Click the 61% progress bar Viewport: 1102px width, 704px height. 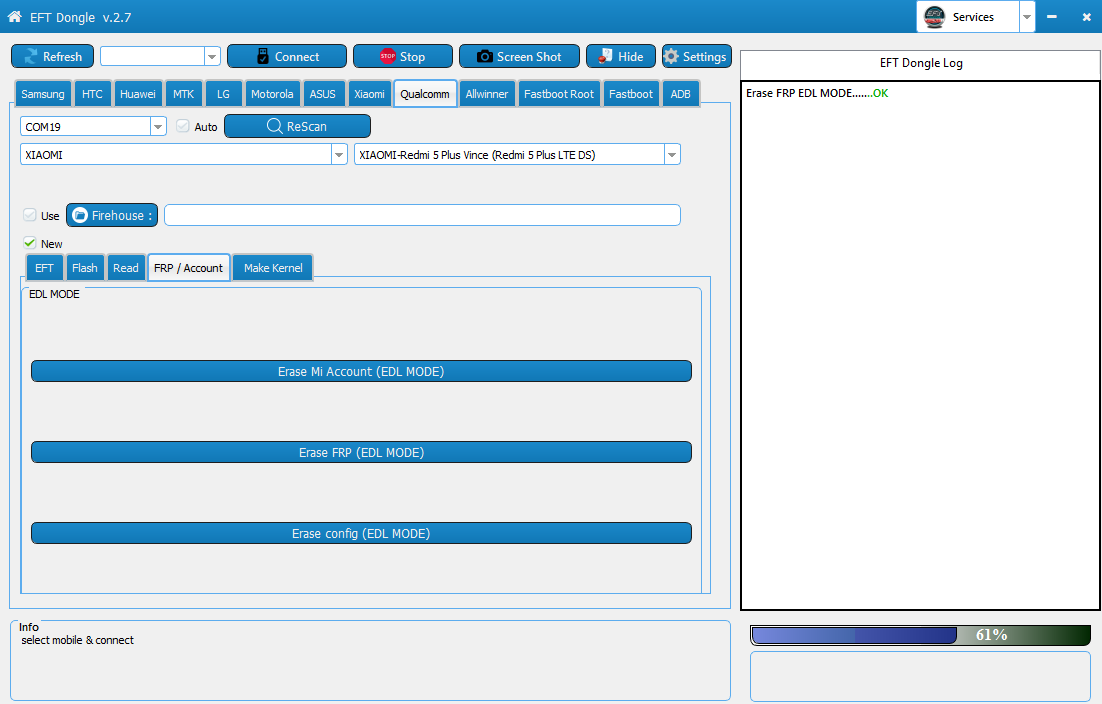(921, 635)
